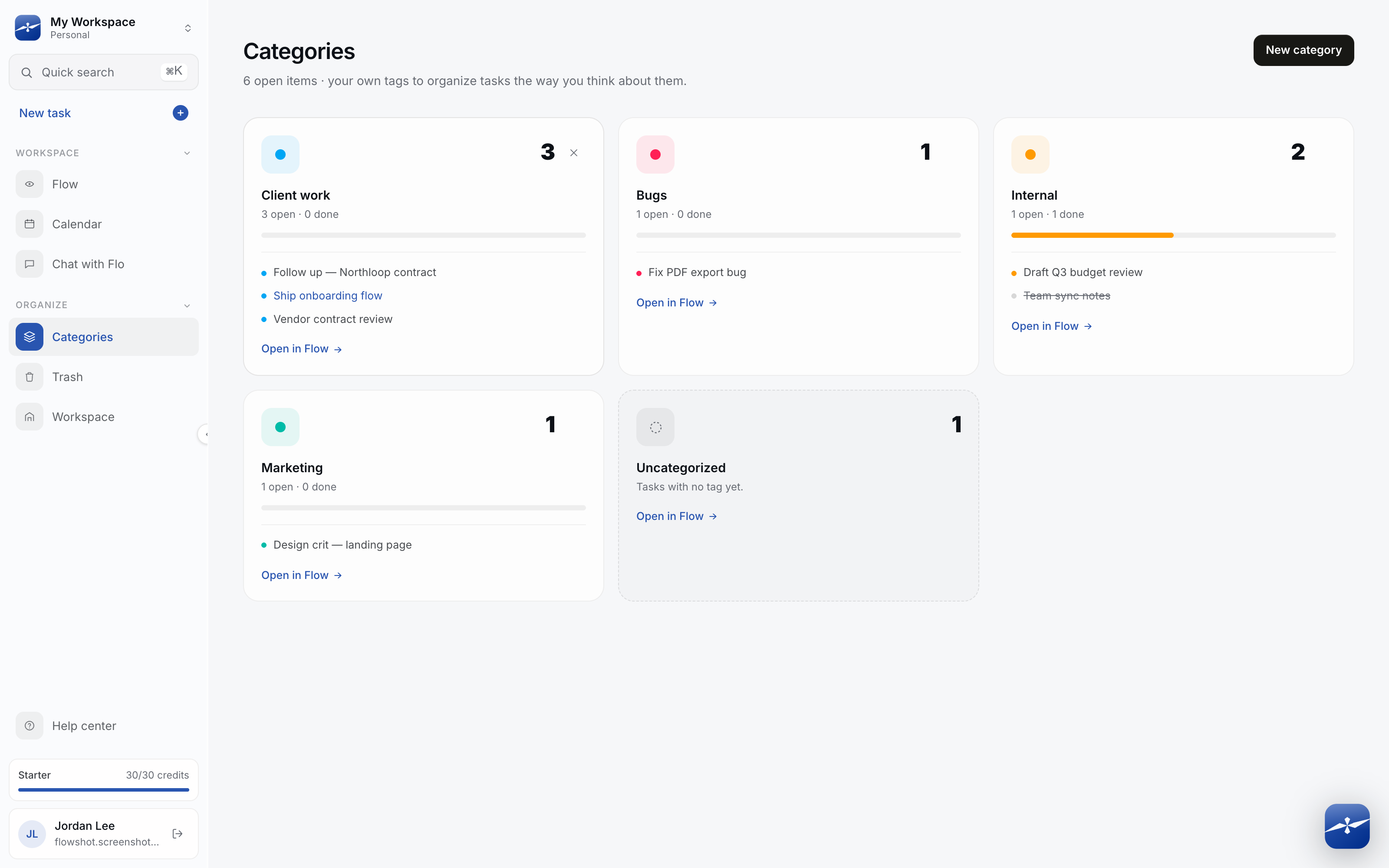1389x868 pixels.
Task: Click the ⌘K shortcut badge
Action: point(174,71)
